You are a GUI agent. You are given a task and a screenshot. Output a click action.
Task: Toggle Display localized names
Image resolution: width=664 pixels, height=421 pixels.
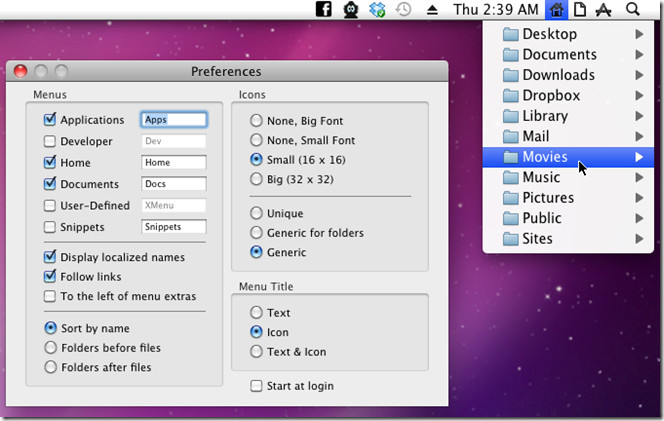(x=50, y=257)
